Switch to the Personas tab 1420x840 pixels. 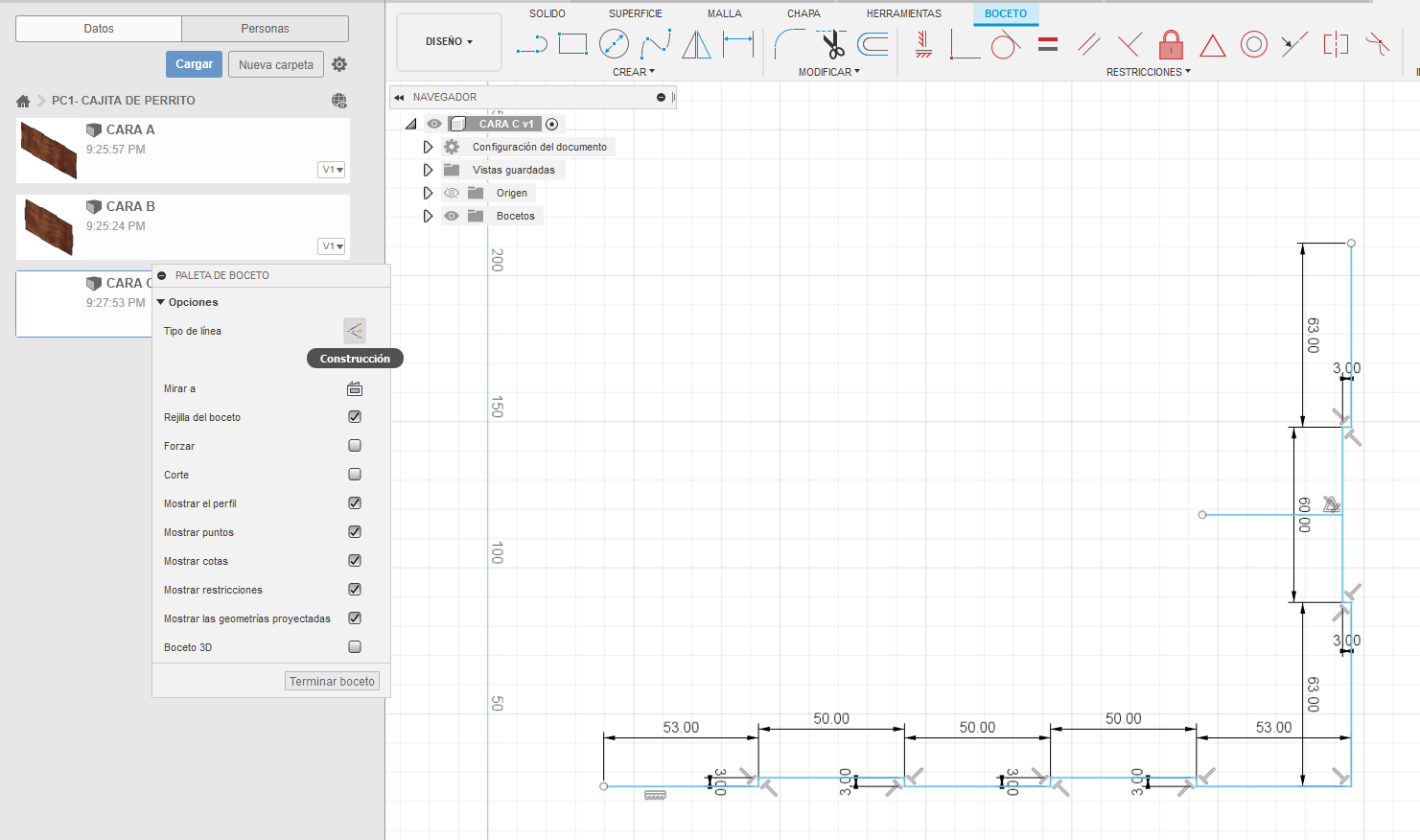point(266,29)
